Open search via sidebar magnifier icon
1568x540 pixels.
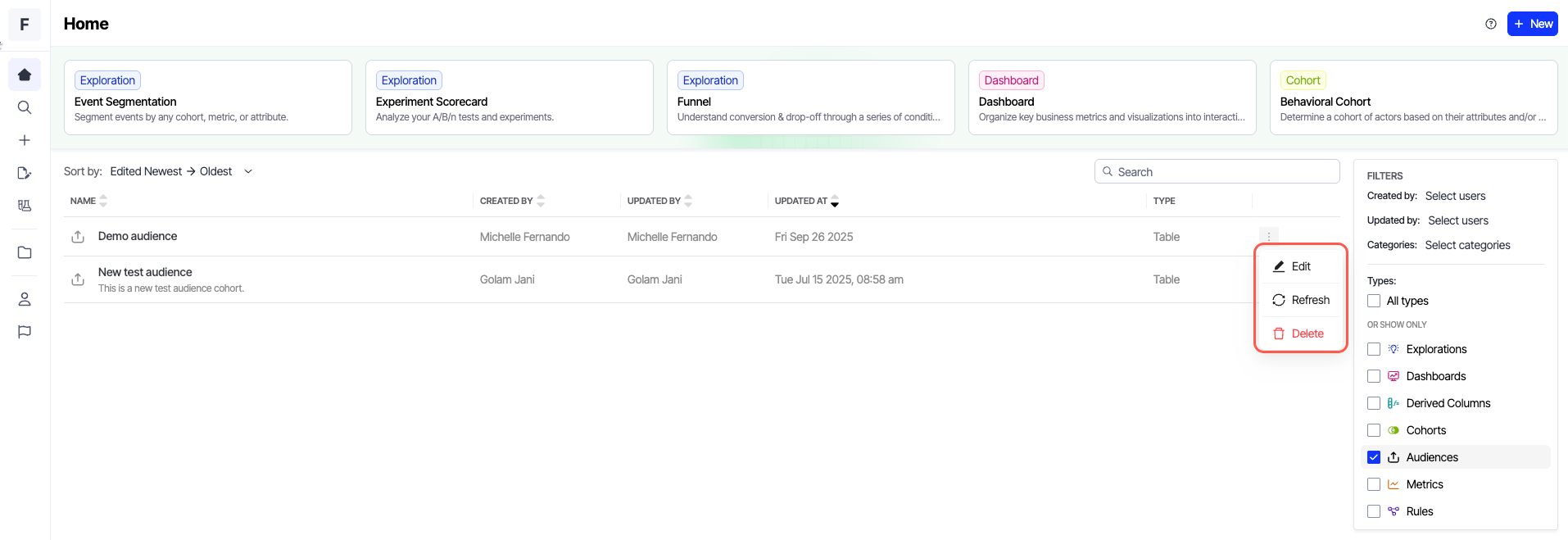(25, 107)
